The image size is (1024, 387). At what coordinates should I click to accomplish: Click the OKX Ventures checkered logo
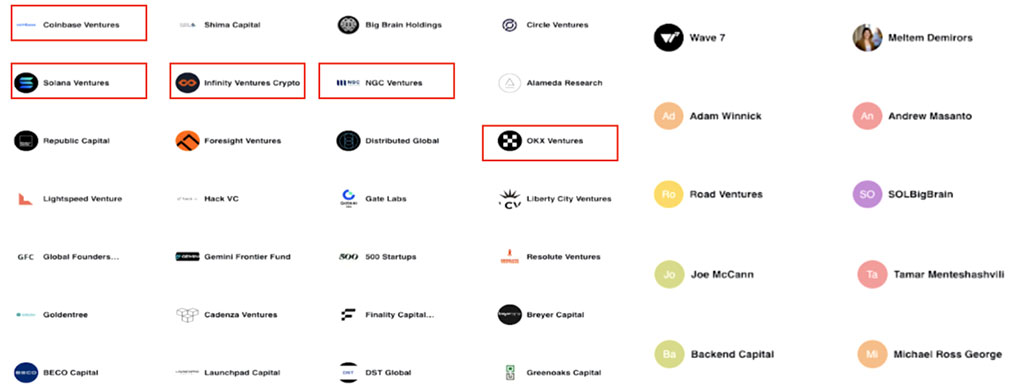pyautogui.click(x=509, y=140)
